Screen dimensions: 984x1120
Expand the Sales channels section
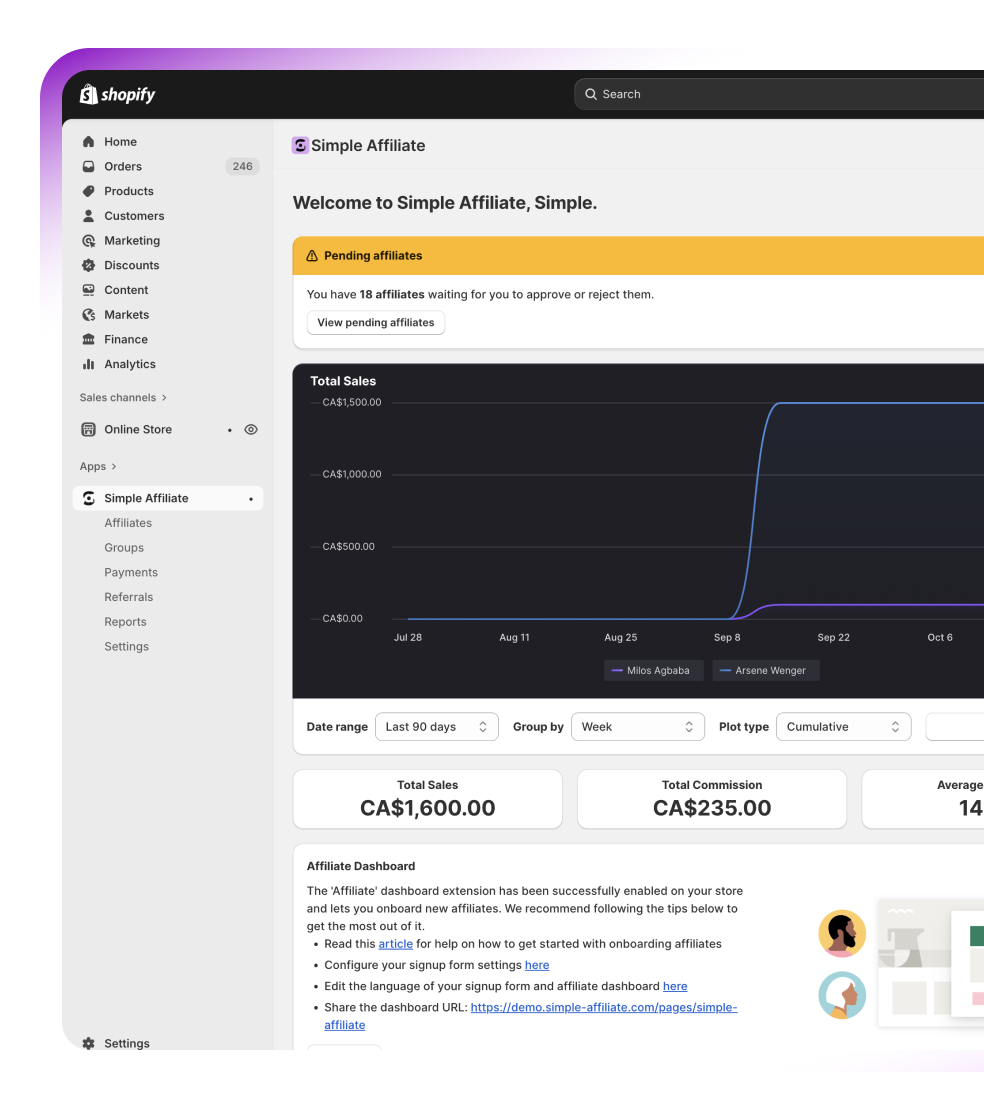[x=123, y=398]
